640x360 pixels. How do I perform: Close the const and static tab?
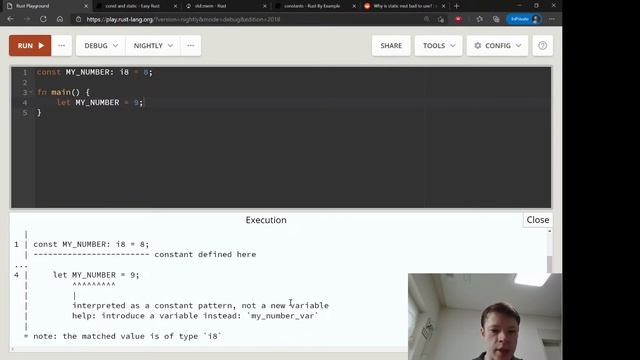tap(175, 6)
